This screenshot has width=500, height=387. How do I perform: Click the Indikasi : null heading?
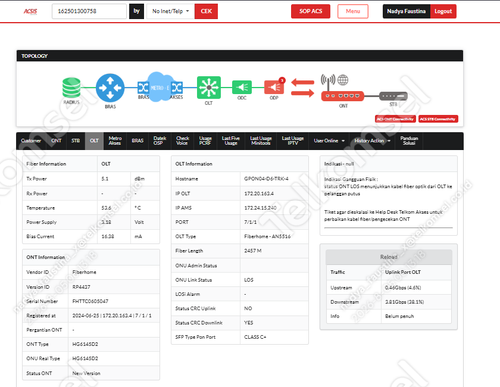[339, 164]
